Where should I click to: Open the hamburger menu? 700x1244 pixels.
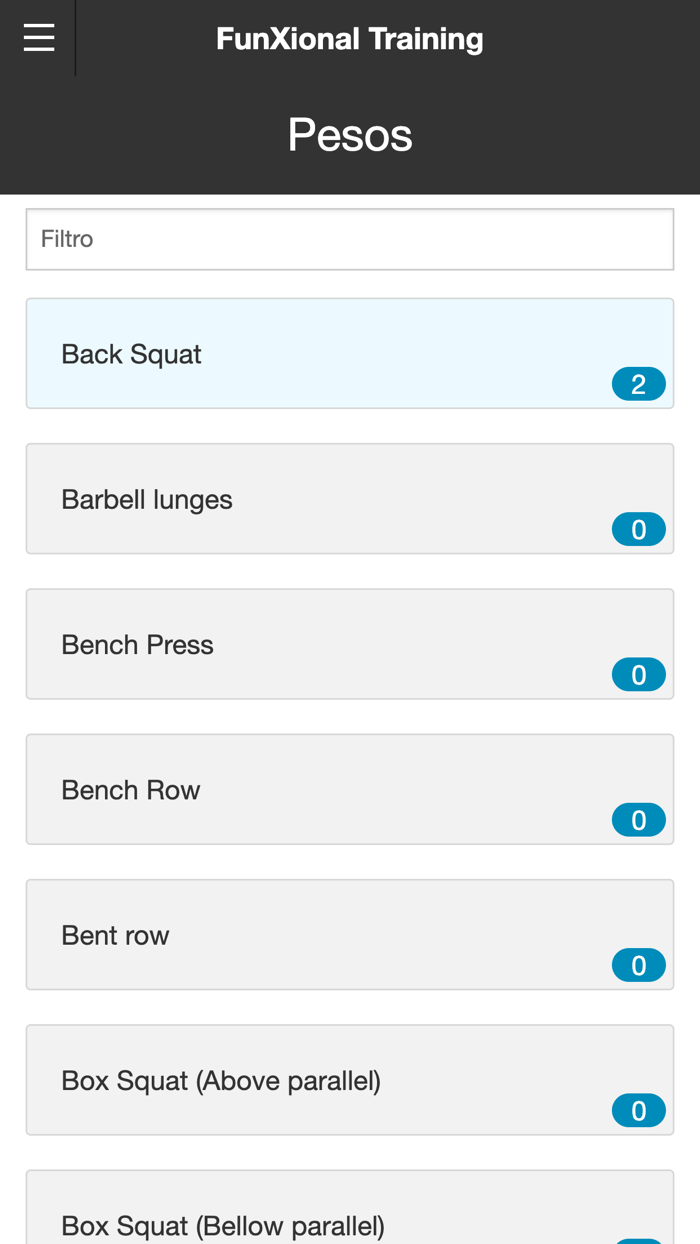(x=39, y=38)
